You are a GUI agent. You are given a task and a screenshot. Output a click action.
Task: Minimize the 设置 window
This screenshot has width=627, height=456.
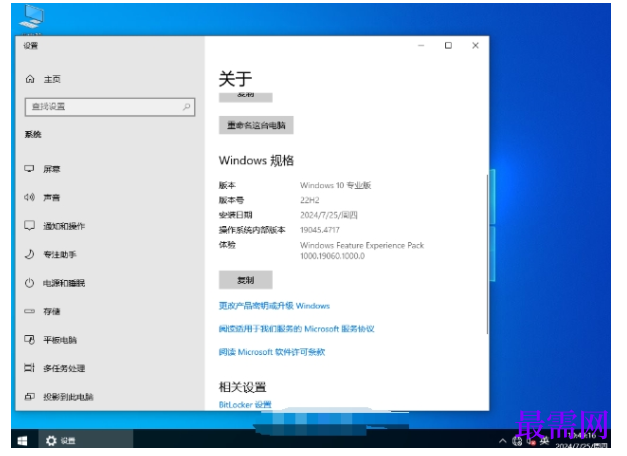point(421,46)
